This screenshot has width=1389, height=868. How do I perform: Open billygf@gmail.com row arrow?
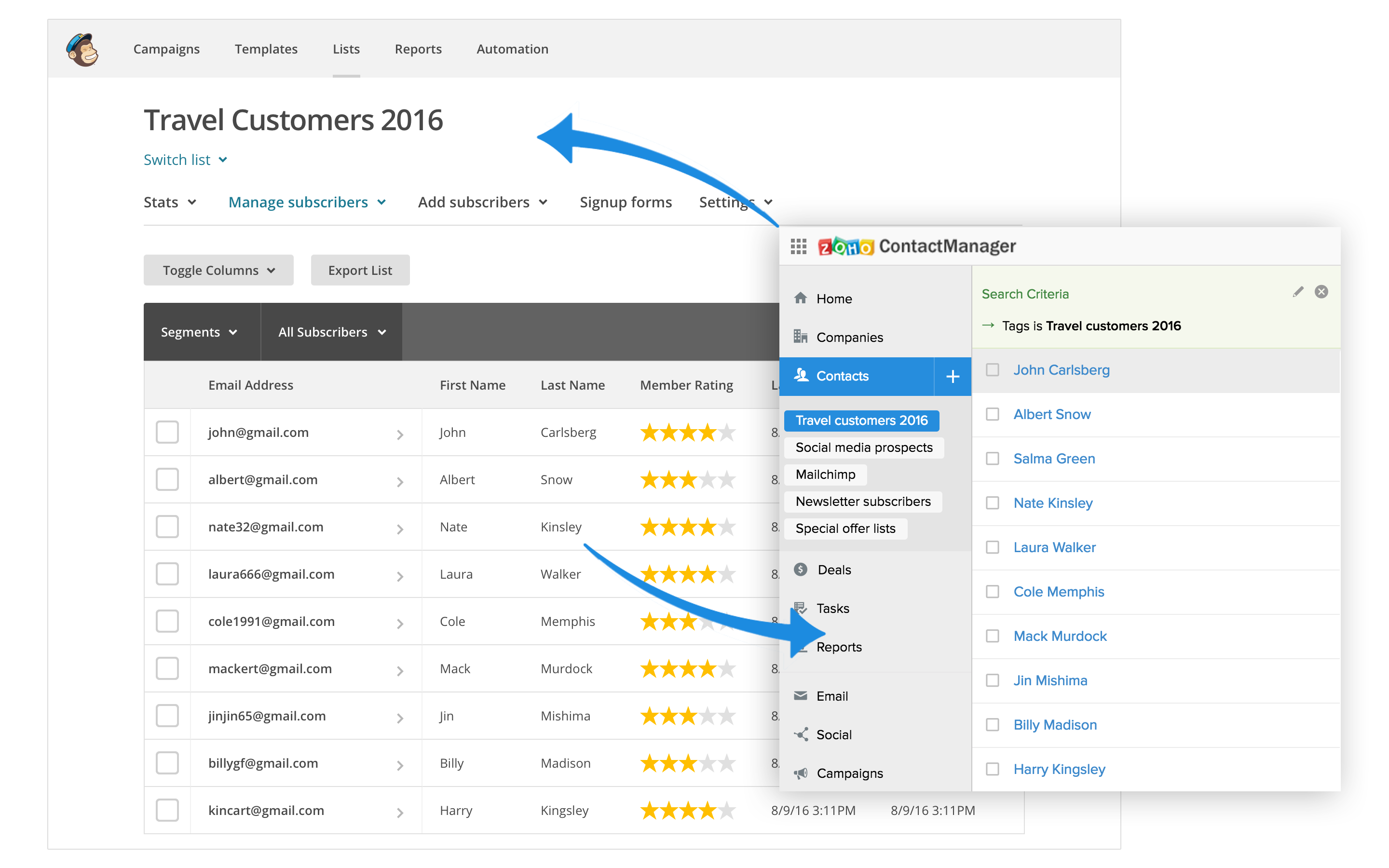coord(400,765)
